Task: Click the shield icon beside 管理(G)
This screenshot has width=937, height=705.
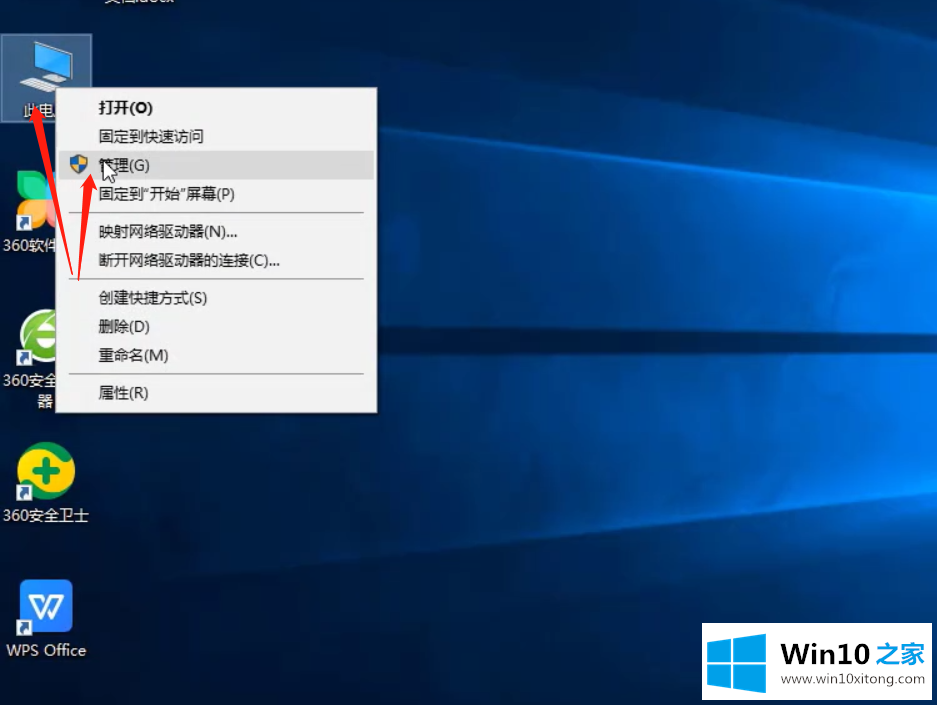Action: tap(78, 164)
